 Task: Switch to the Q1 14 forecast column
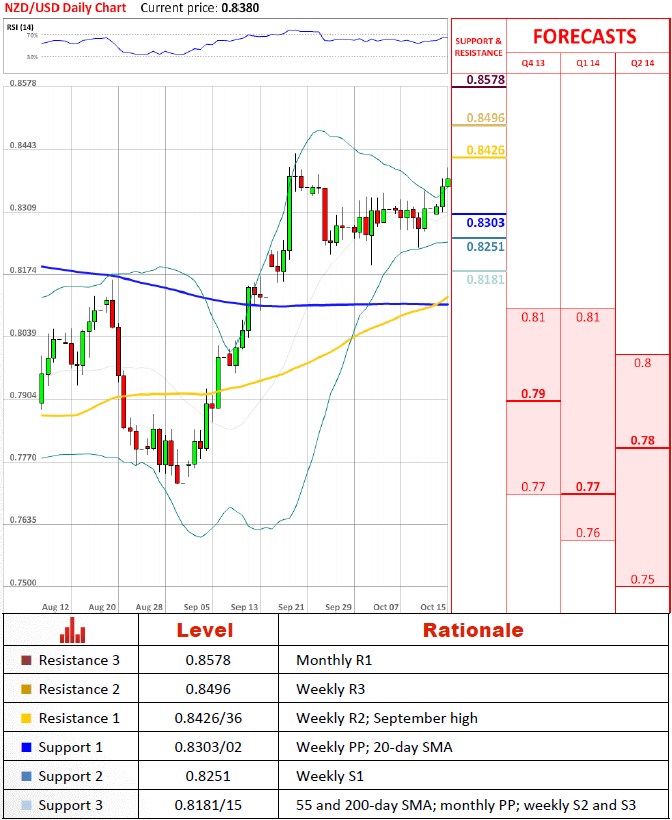coord(587,62)
